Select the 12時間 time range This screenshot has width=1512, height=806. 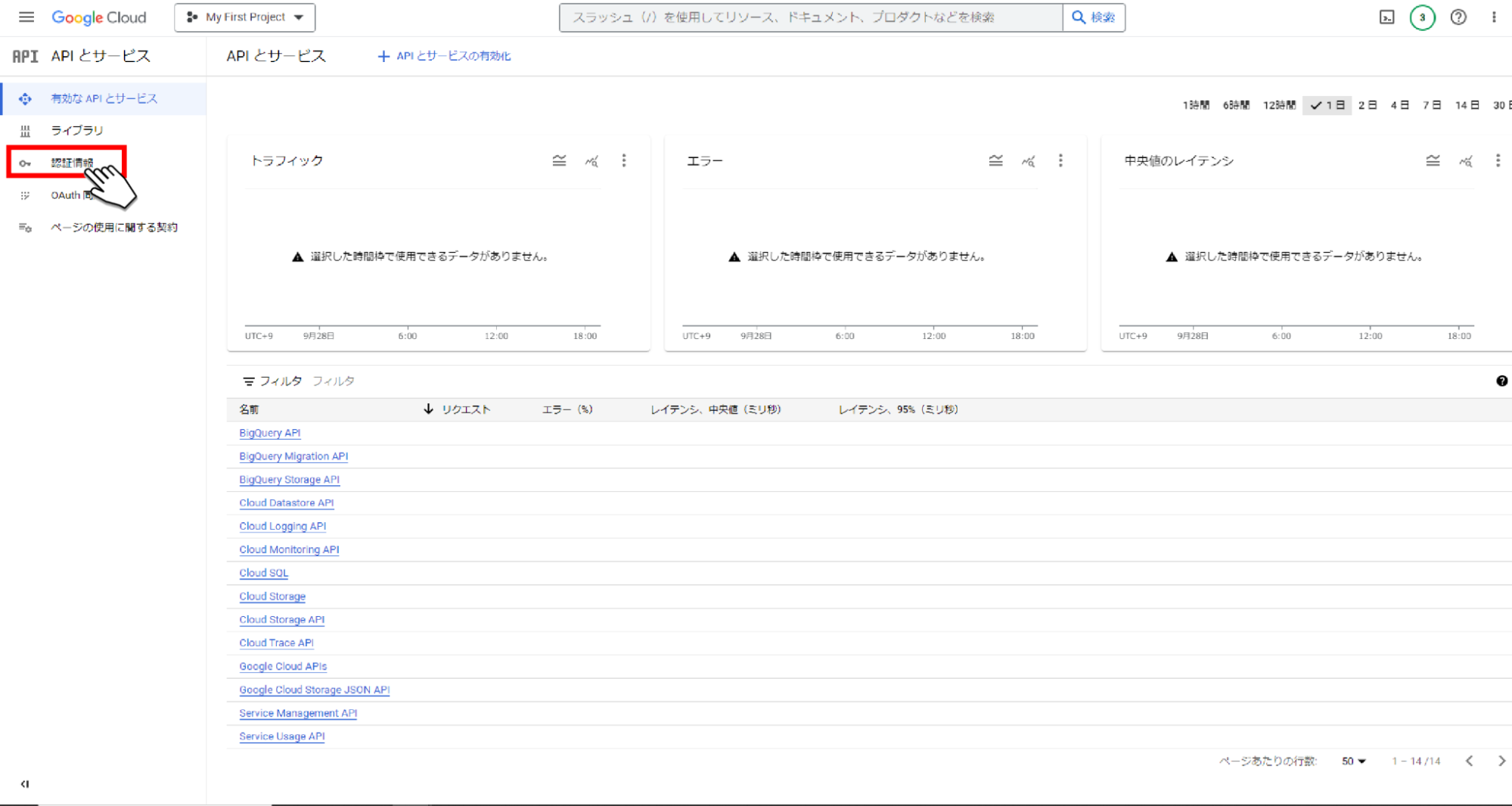[x=1279, y=105]
